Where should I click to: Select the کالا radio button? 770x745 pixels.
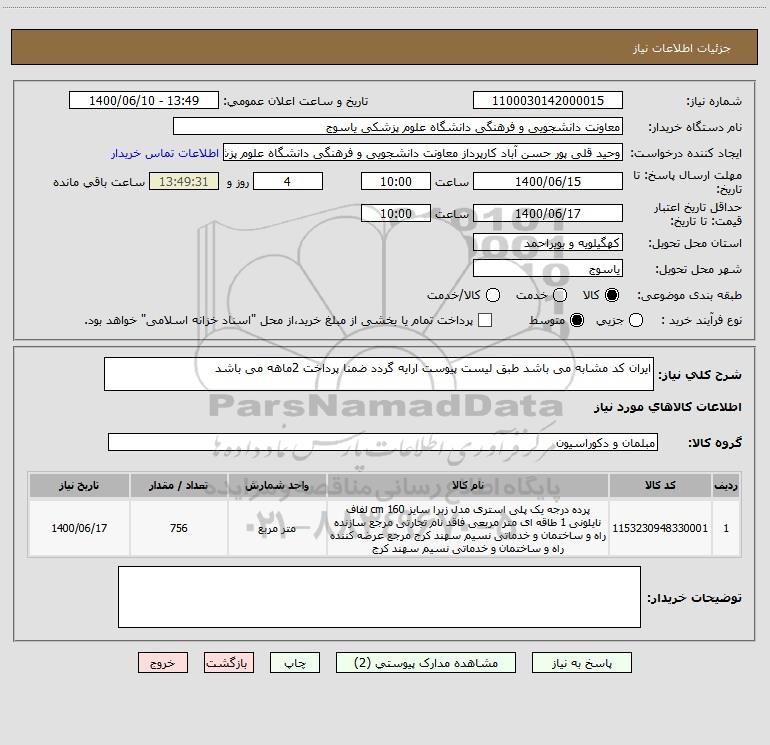[x=612, y=295]
